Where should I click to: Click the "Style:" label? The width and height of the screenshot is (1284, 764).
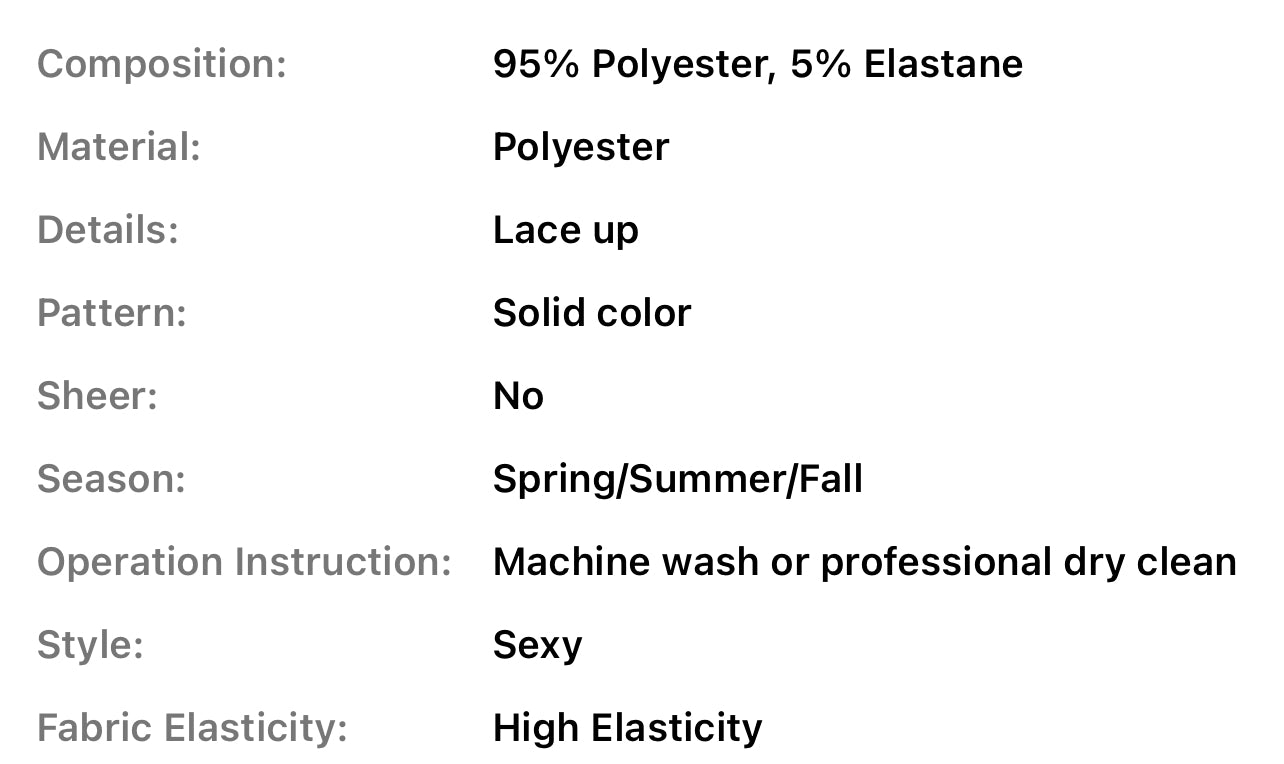click(91, 646)
